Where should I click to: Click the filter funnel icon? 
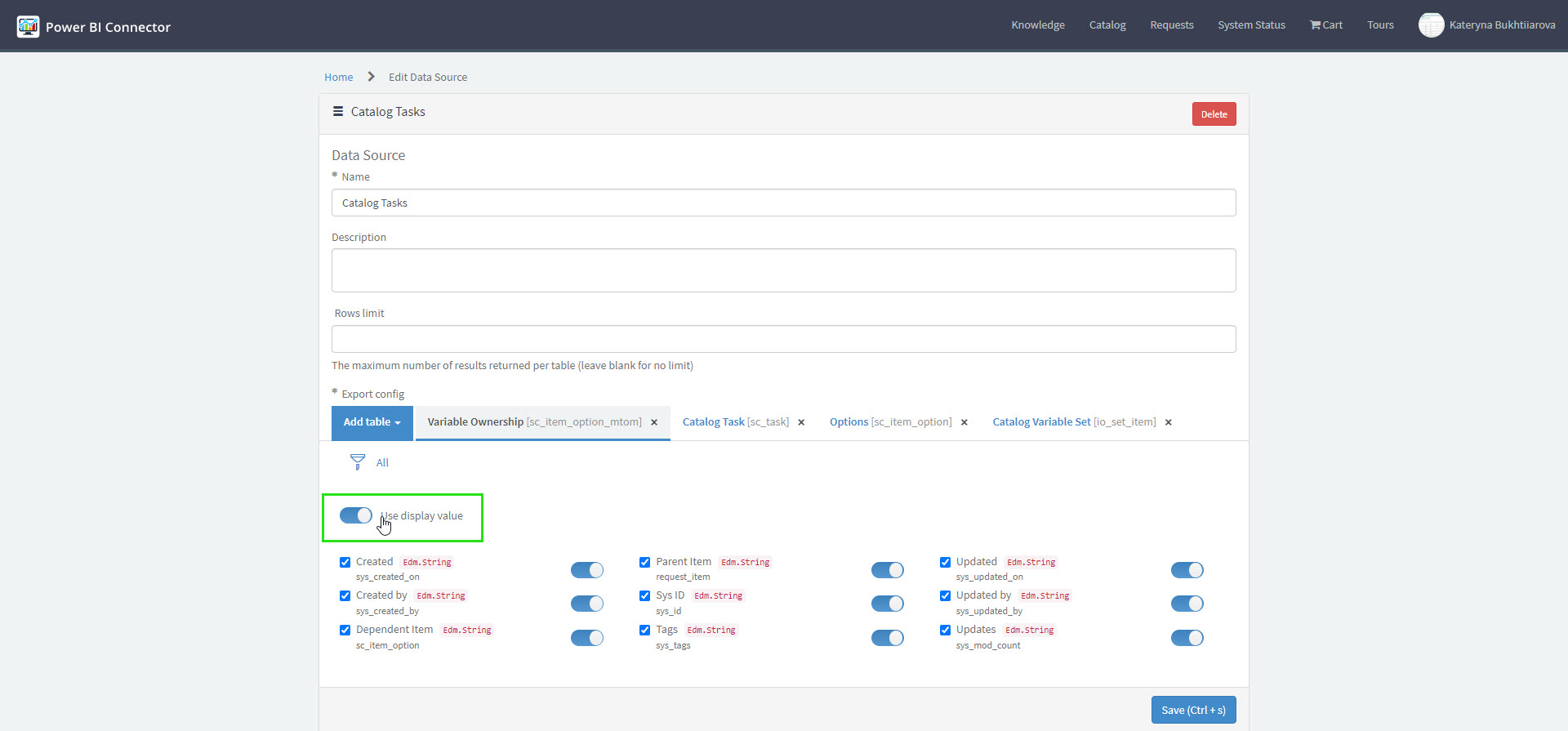[358, 462]
